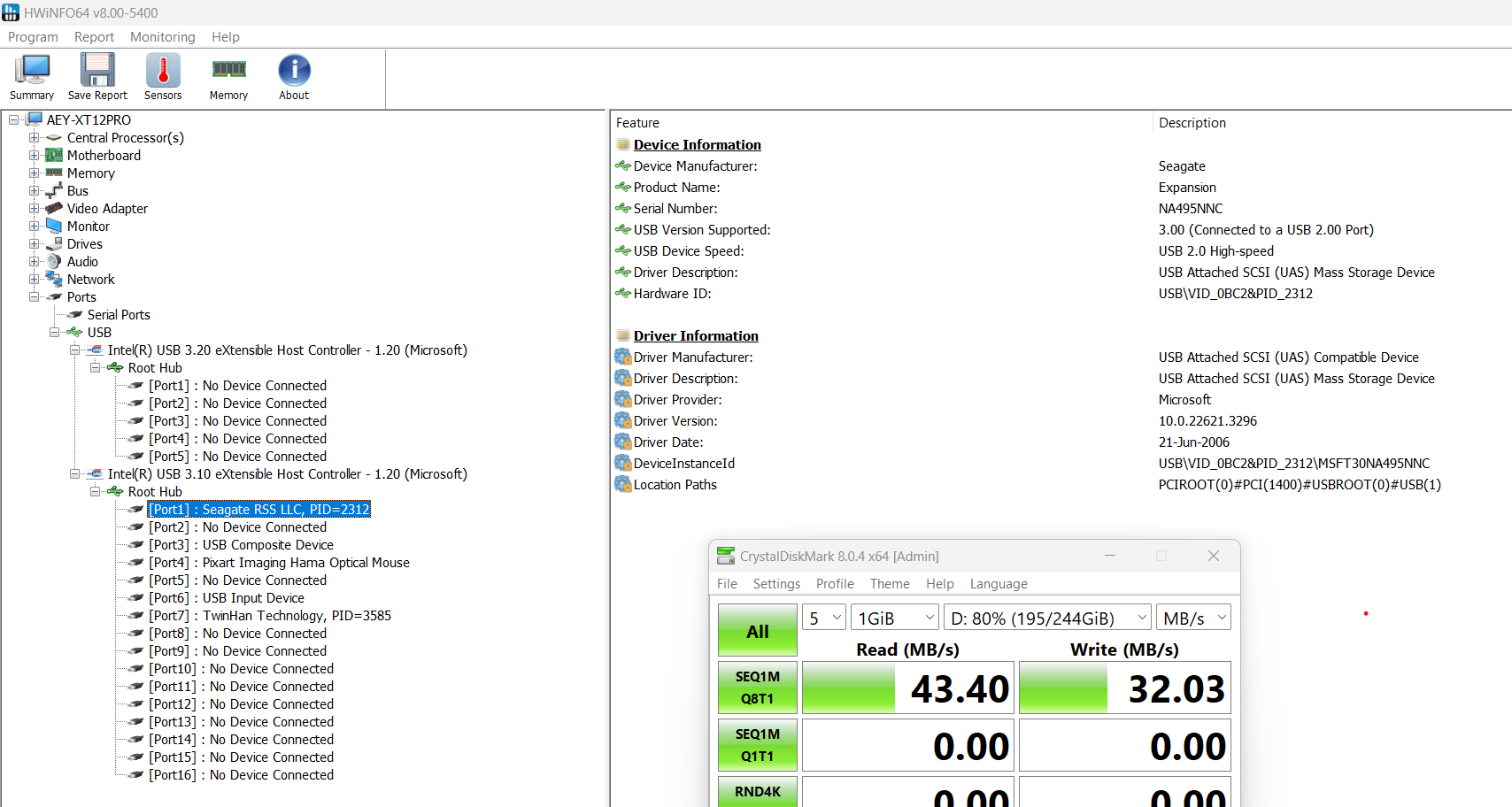Open the About info icon
This screenshot has height=807, width=1512.
pos(294,77)
